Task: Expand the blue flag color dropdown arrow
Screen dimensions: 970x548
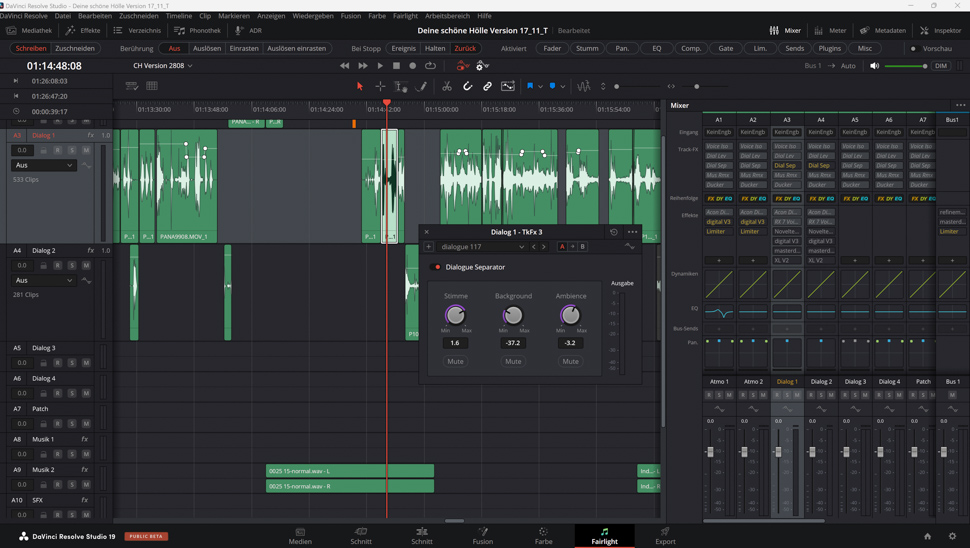Action: click(x=540, y=87)
